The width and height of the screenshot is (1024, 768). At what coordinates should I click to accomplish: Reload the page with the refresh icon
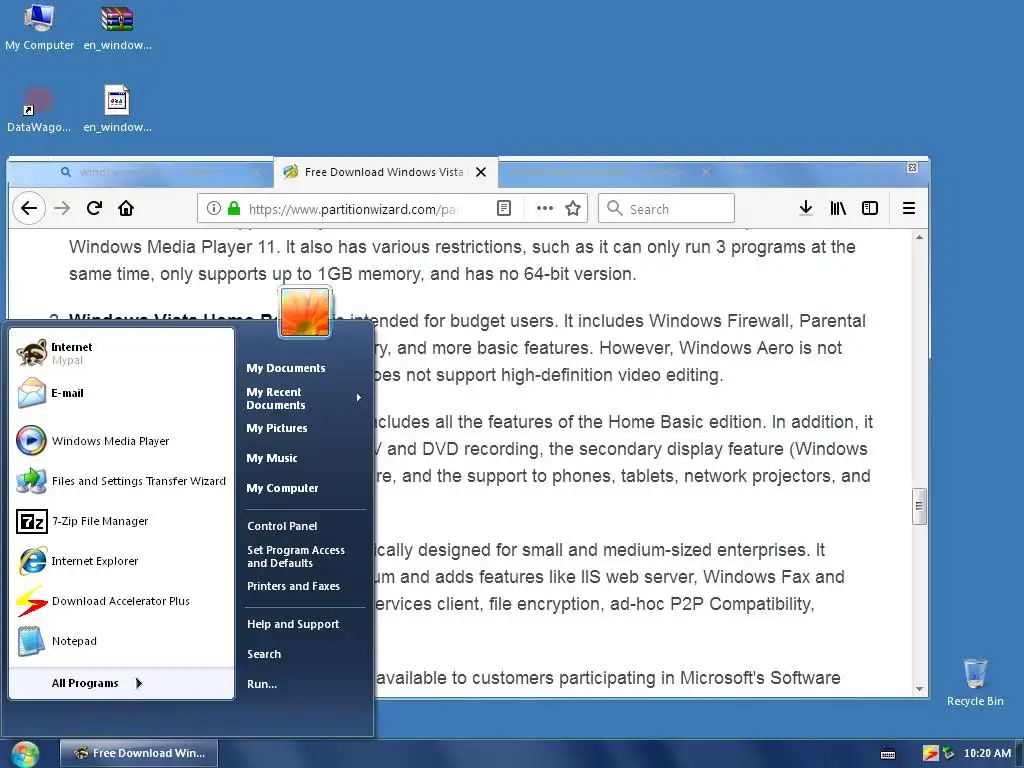pos(94,208)
